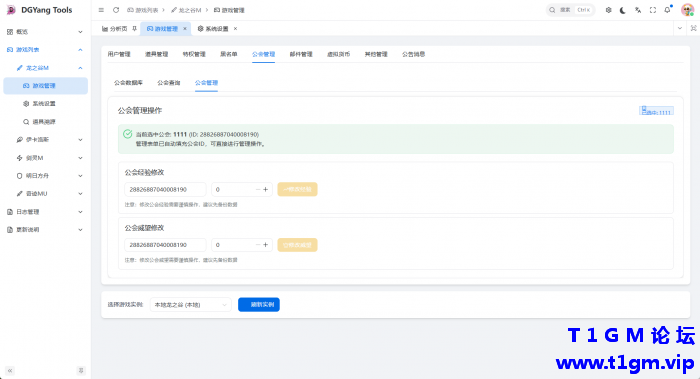The image size is (700, 379).
Task: Click 龙之谷M breadcrumb link
Action: point(186,10)
